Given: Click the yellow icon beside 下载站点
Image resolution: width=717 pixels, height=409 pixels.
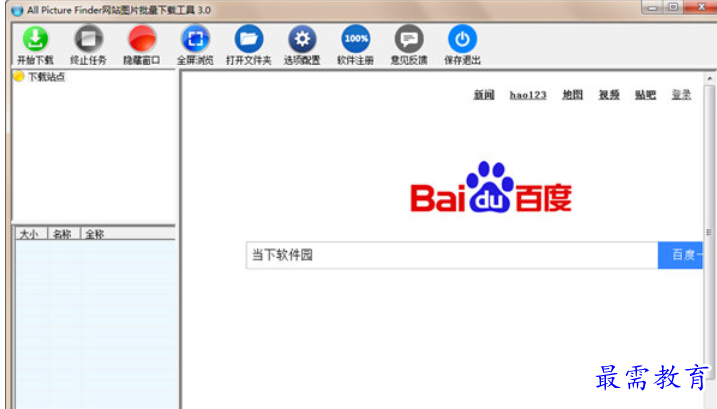Looking at the screenshot, I should click(19, 76).
